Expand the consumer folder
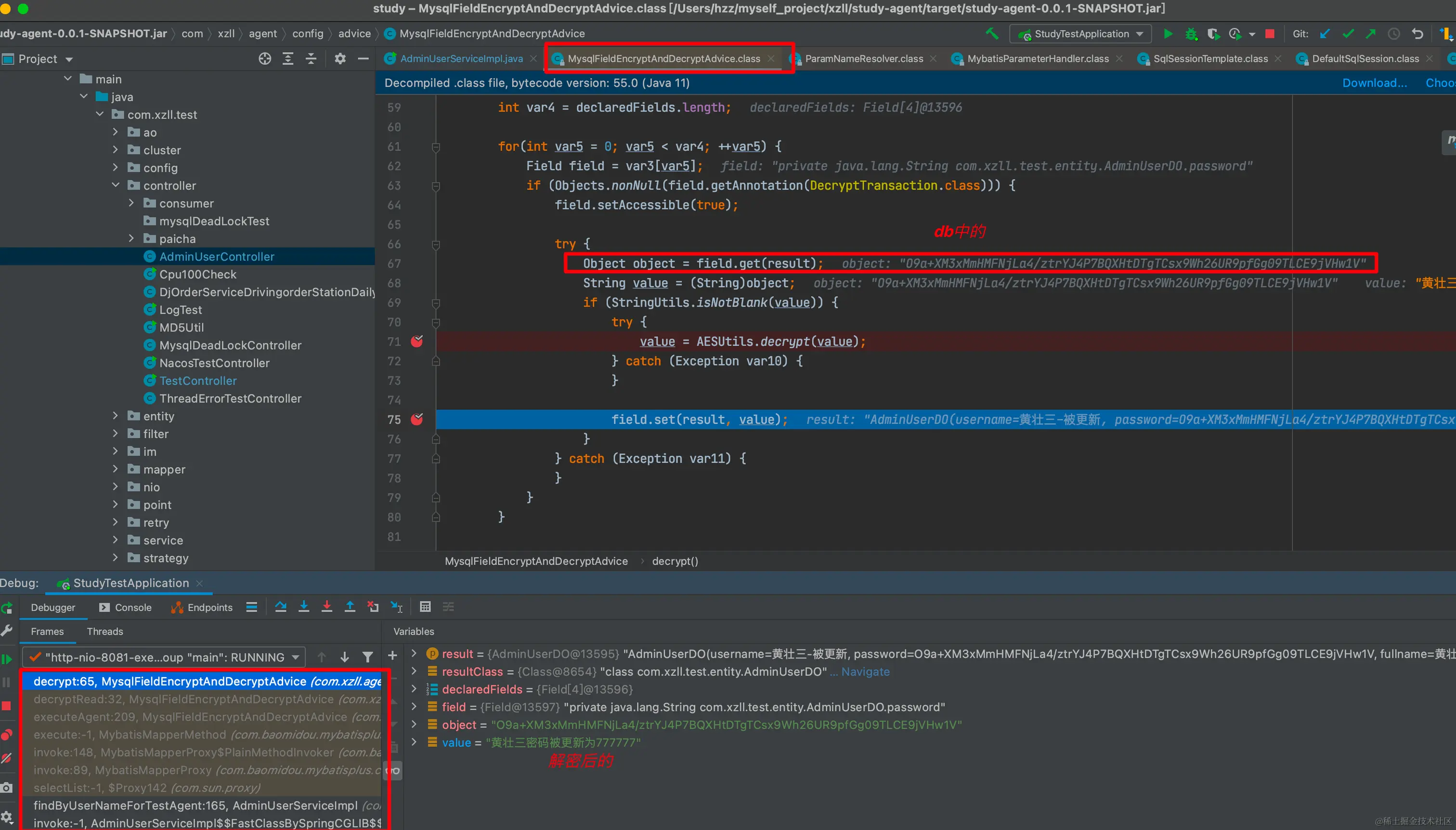The width and height of the screenshot is (1456, 830). coord(131,203)
